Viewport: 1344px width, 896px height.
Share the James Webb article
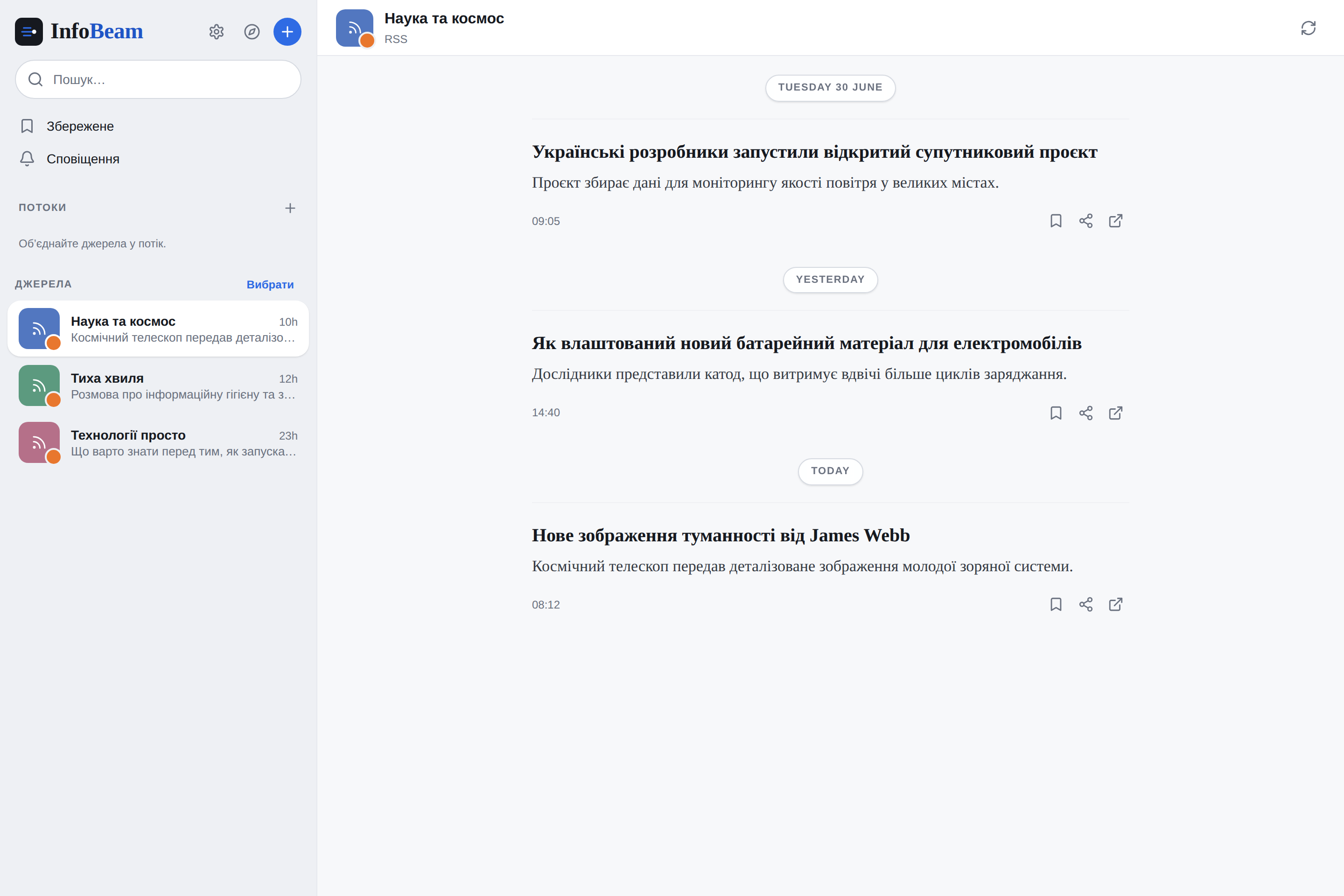[x=1086, y=605]
